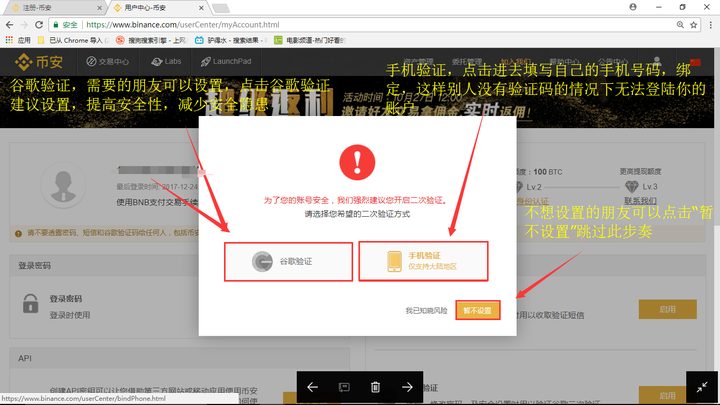The height and width of the screenshot is (405, 720).
Task: Click the user avatar placeholder image
Action: pos(63,185)
